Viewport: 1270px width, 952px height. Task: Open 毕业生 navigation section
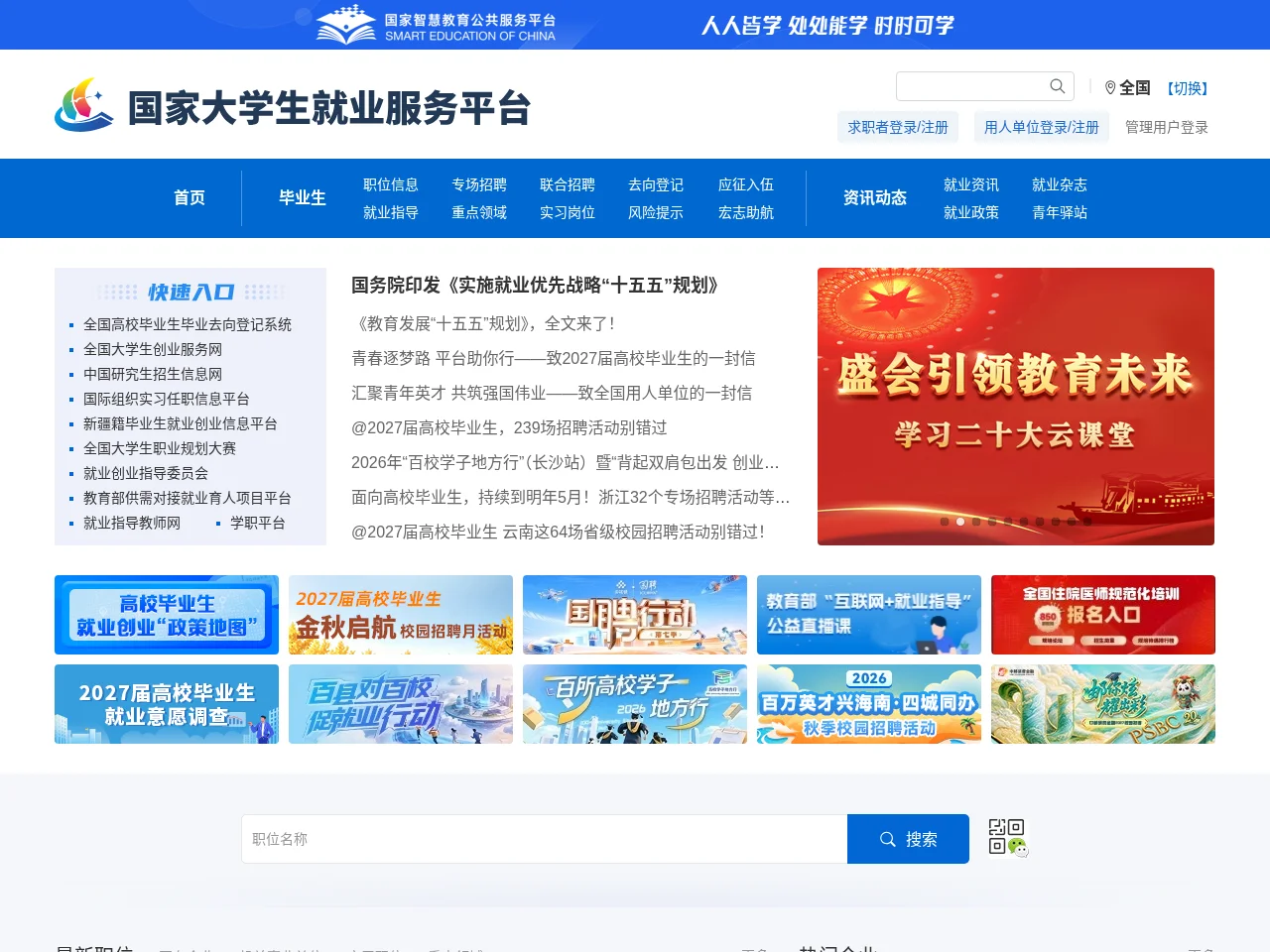(x=303, y=197)
